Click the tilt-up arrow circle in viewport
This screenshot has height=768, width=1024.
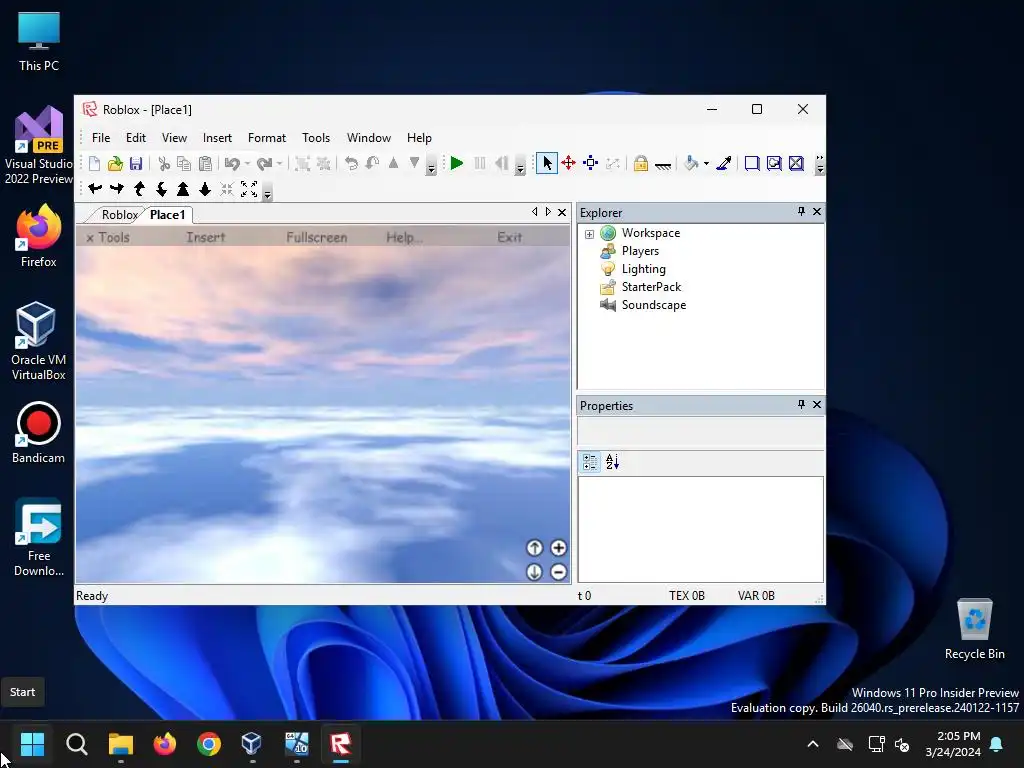534,548
